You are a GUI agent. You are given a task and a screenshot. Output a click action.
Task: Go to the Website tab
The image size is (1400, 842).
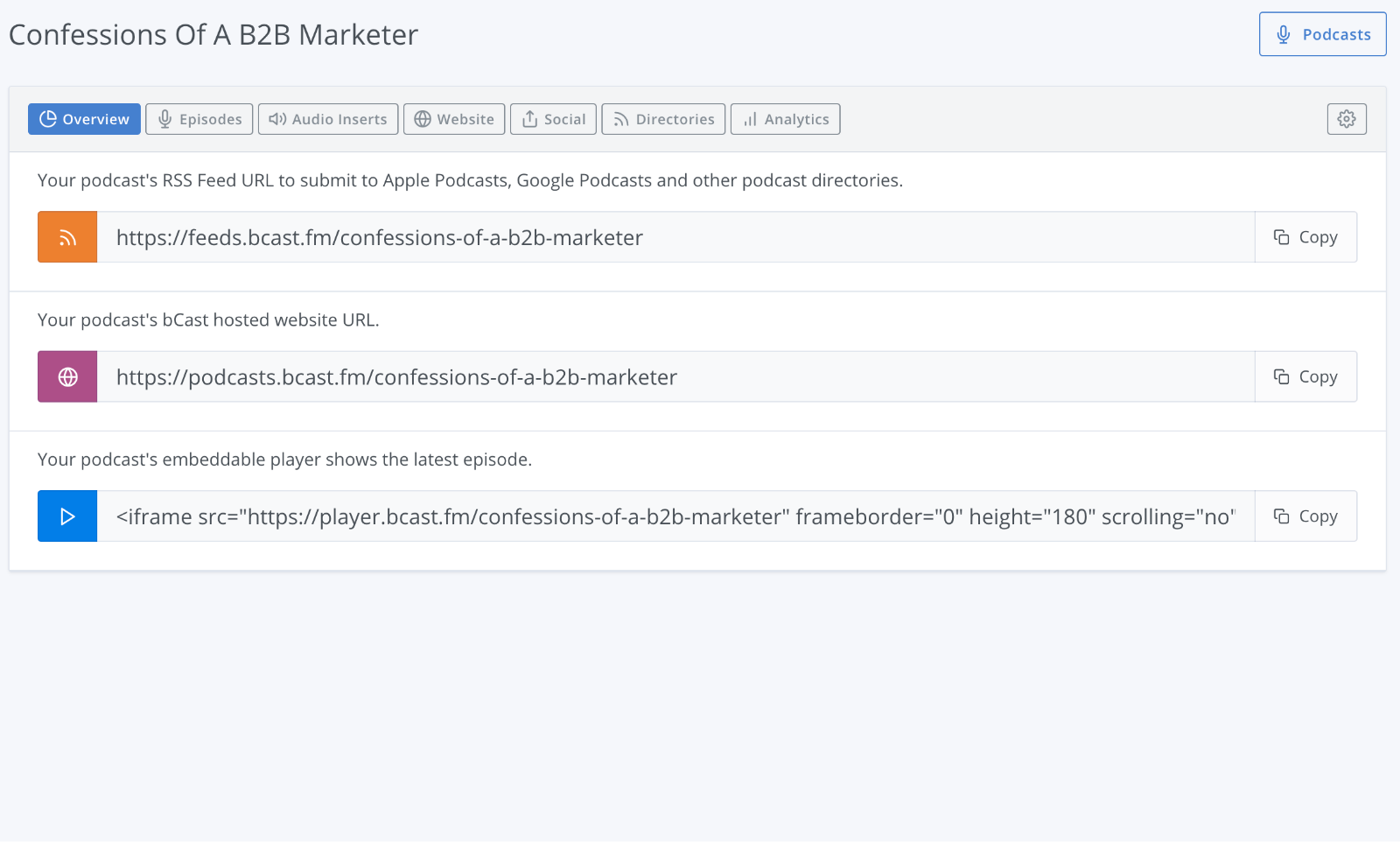pos(454,119)
